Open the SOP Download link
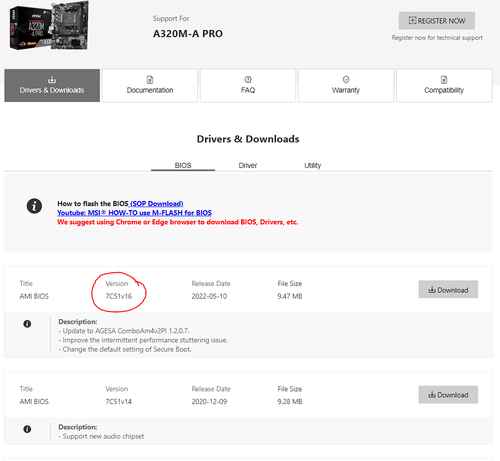This screenshot has width=500, height=461. (x=156, y=204)
